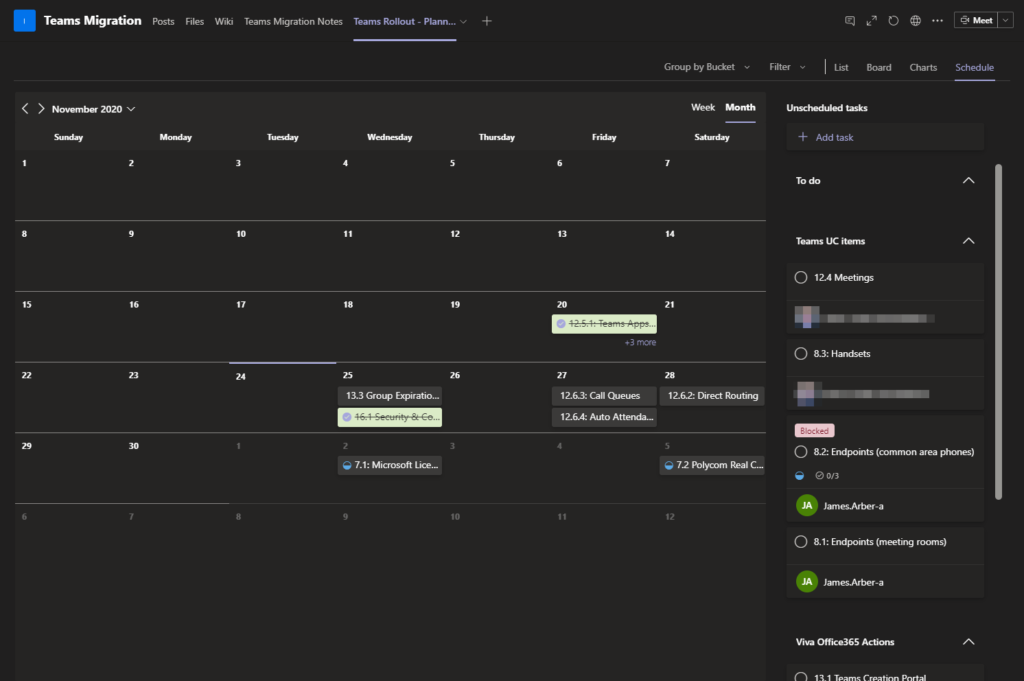Select the November 18 calendar cell
This screenshot has width=1024, height=681.
(390, 326)
